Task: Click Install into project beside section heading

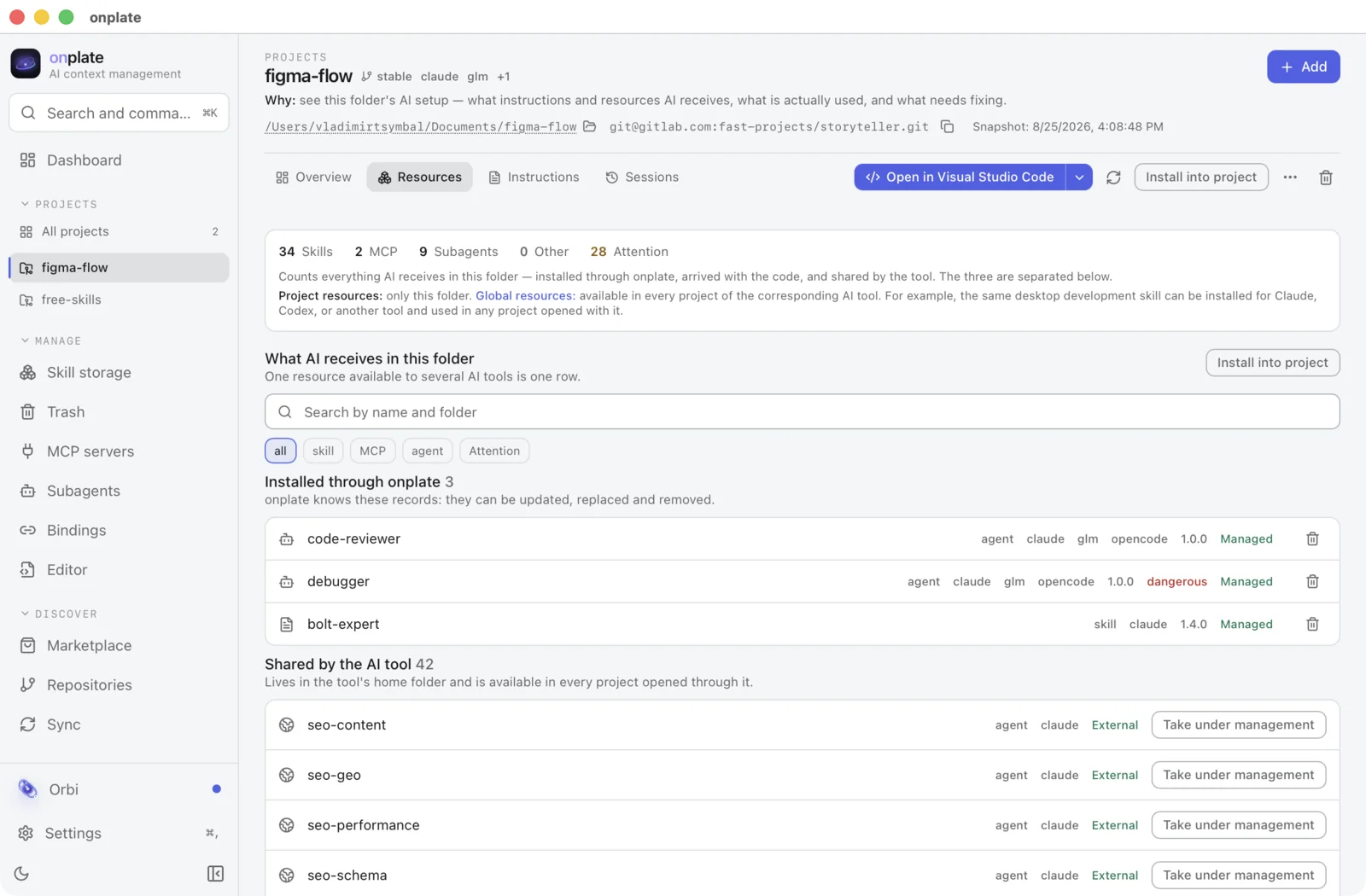Action: click(1272, 363)
